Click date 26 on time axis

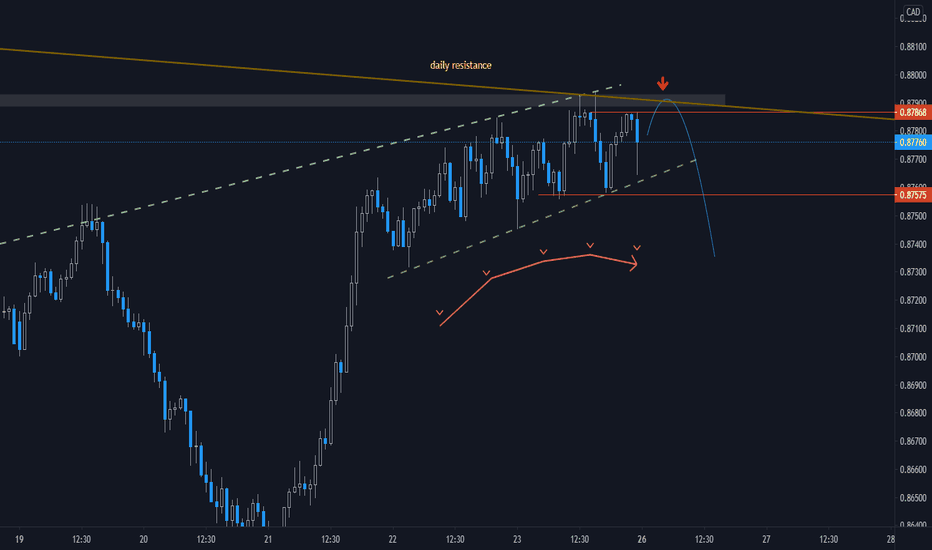[641, 539]
